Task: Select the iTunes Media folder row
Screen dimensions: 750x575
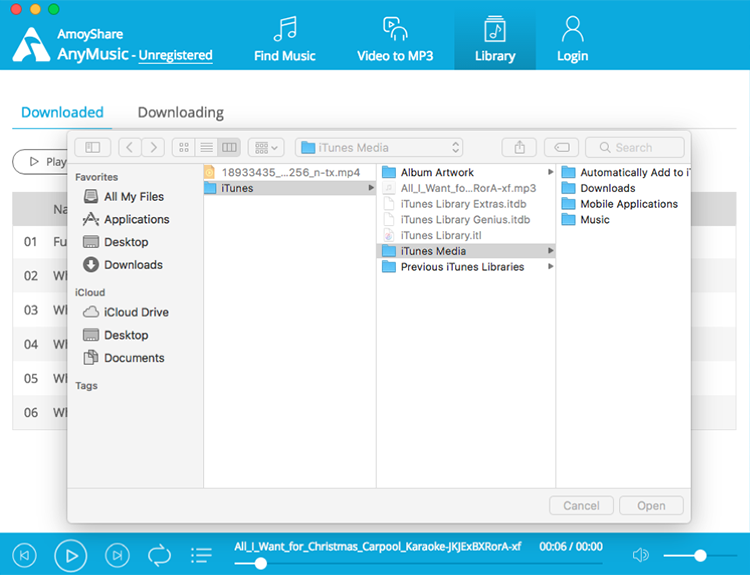Action: (465, 251)
